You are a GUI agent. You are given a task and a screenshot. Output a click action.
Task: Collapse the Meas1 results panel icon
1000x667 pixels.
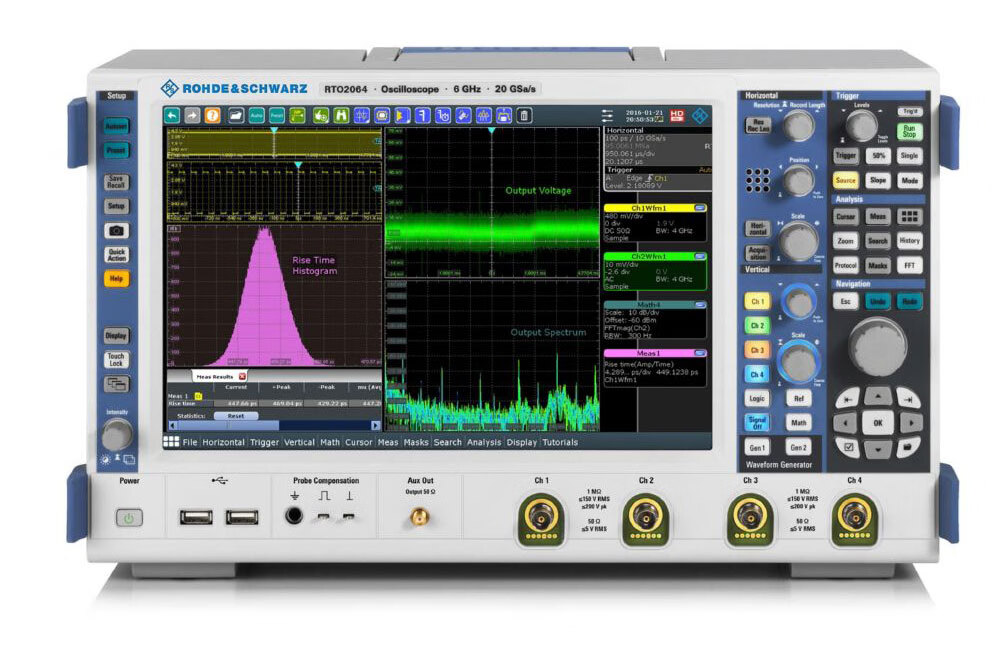pyautogui.click(x=700, y=353)
